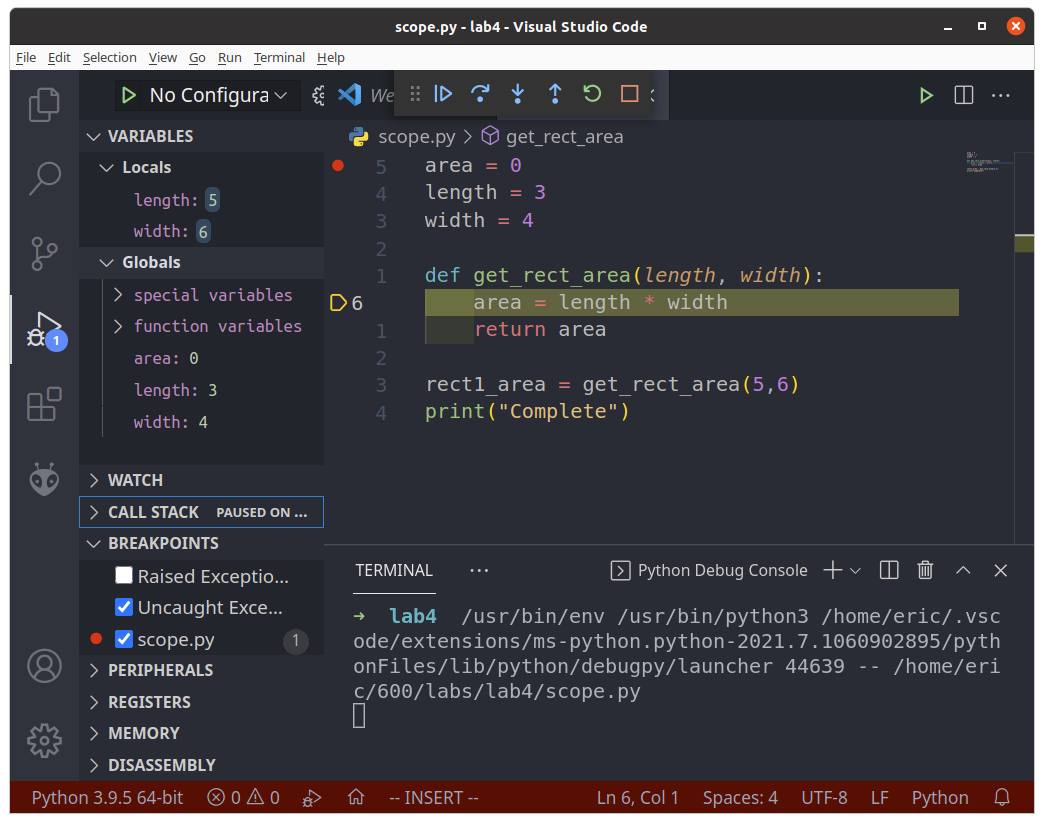Run the Python file with the play icon
This screenshot has height=823, width=1044.
(x=925, y=95)
